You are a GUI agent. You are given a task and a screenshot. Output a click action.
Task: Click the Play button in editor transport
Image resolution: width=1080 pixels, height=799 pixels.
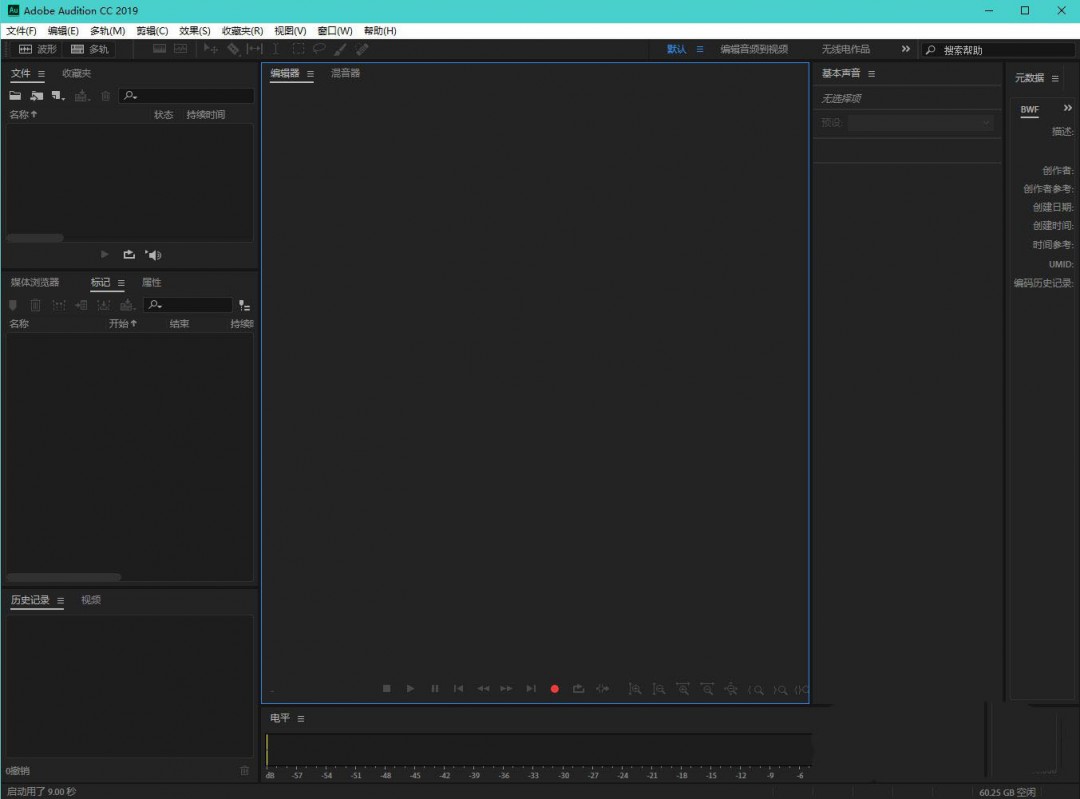pyautogui.click(x=410, y=688)
